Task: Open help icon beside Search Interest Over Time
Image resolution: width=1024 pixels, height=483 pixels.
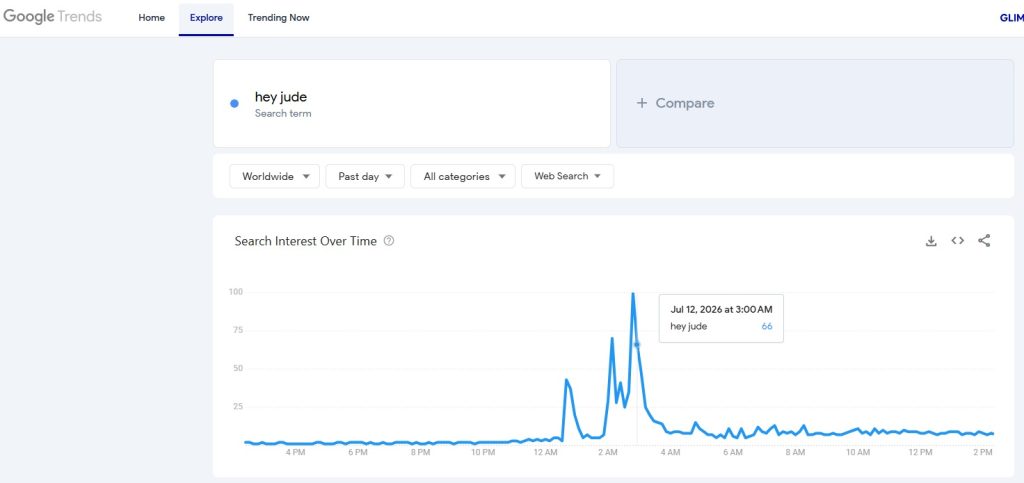Action: point(389,241)
